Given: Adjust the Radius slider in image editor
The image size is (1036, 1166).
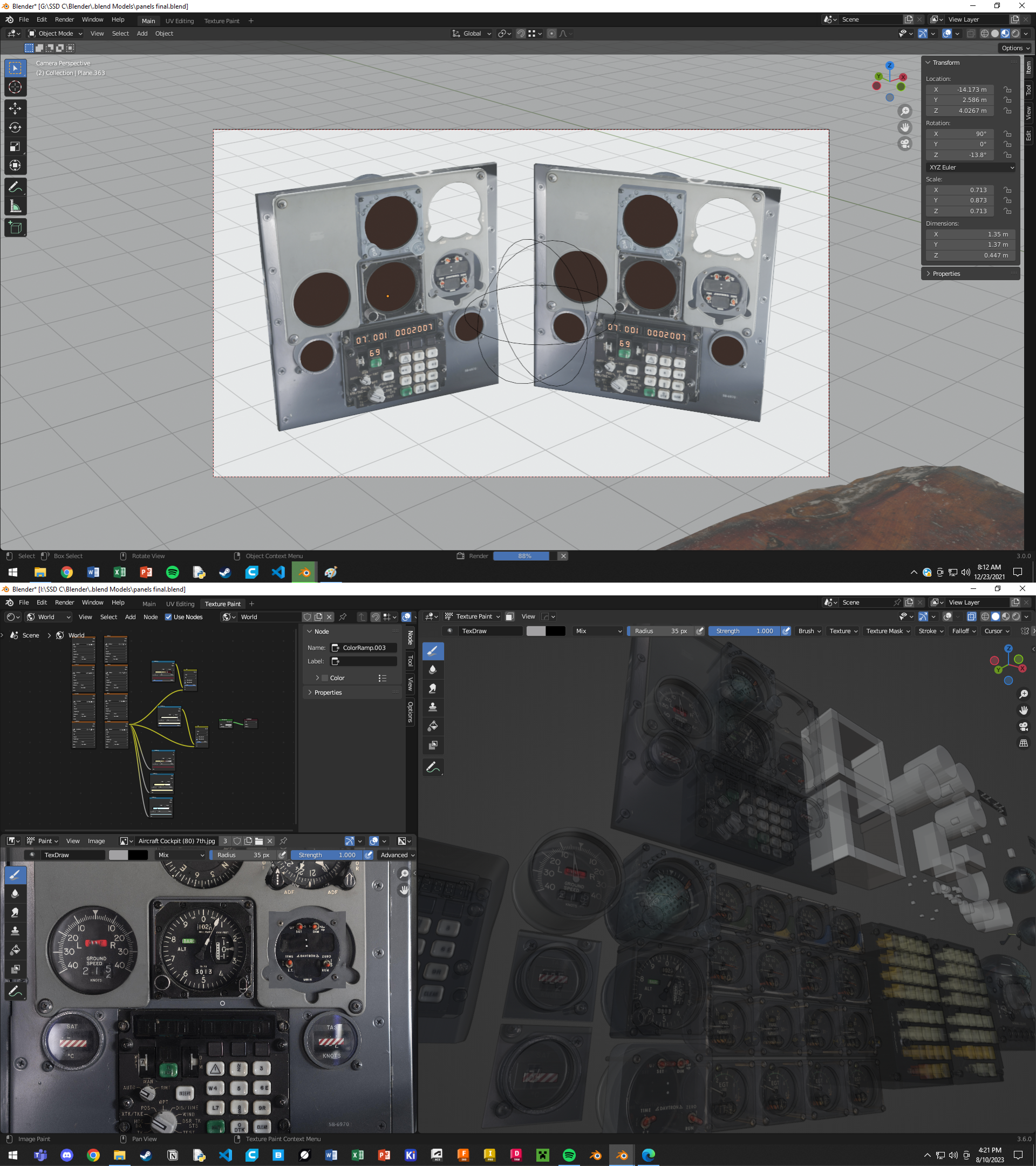Looking at the screenshot, I should [x=243, y=855].
